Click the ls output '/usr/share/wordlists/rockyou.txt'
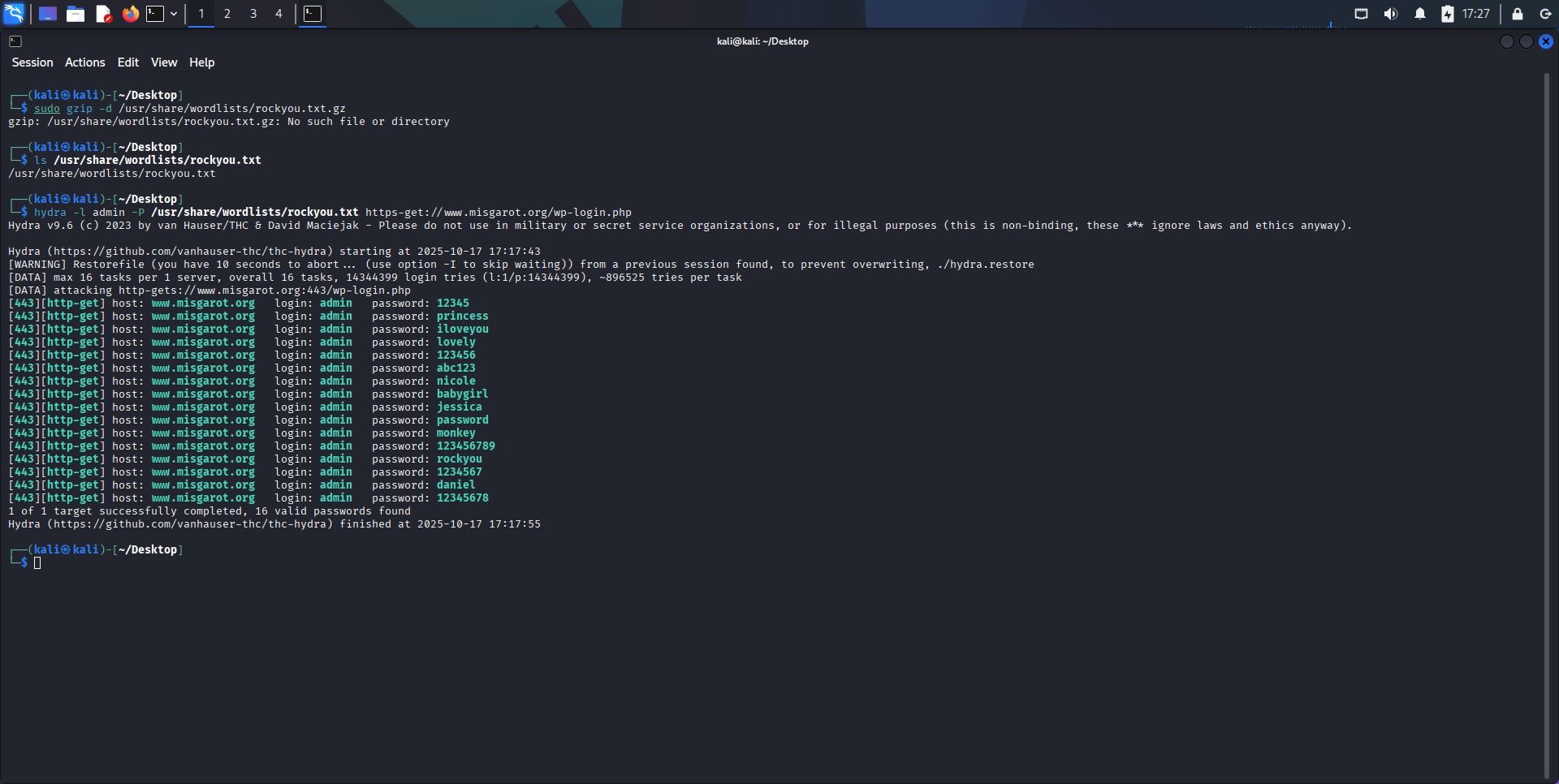 coord(112,174)
